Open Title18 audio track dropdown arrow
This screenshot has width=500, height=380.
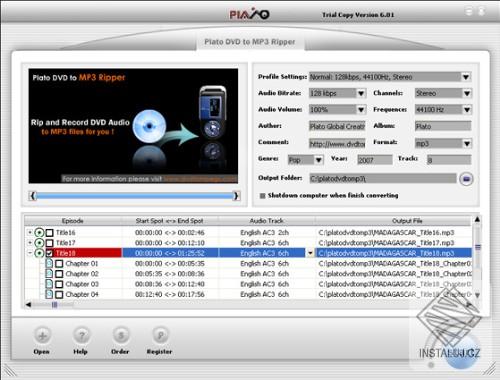(x=310, y=253)
